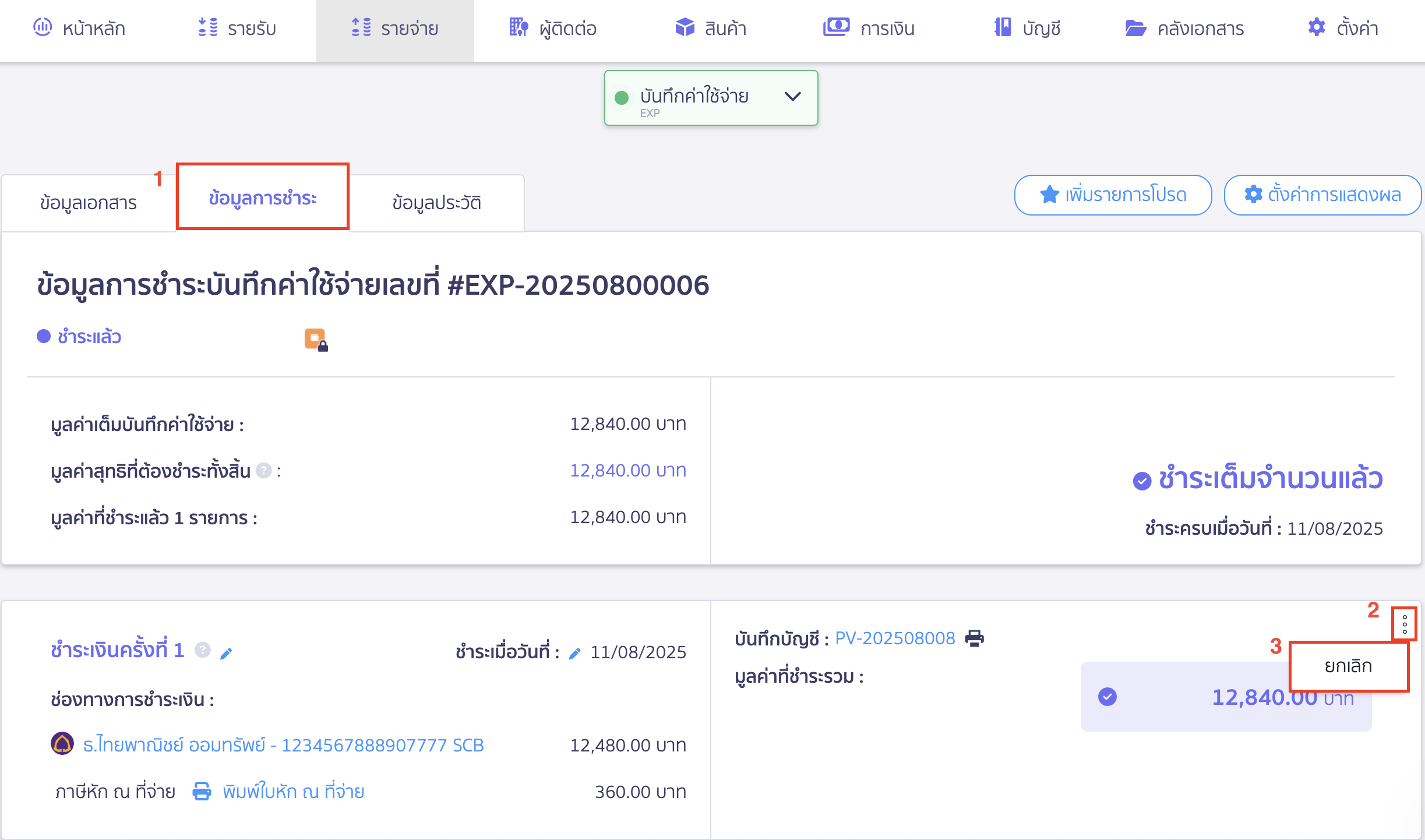The height and width of the screenshot is (840, 1425).
Task: Click the ชำระเต็มจำนวนแล้ว status text
Action: [1271, 478]
